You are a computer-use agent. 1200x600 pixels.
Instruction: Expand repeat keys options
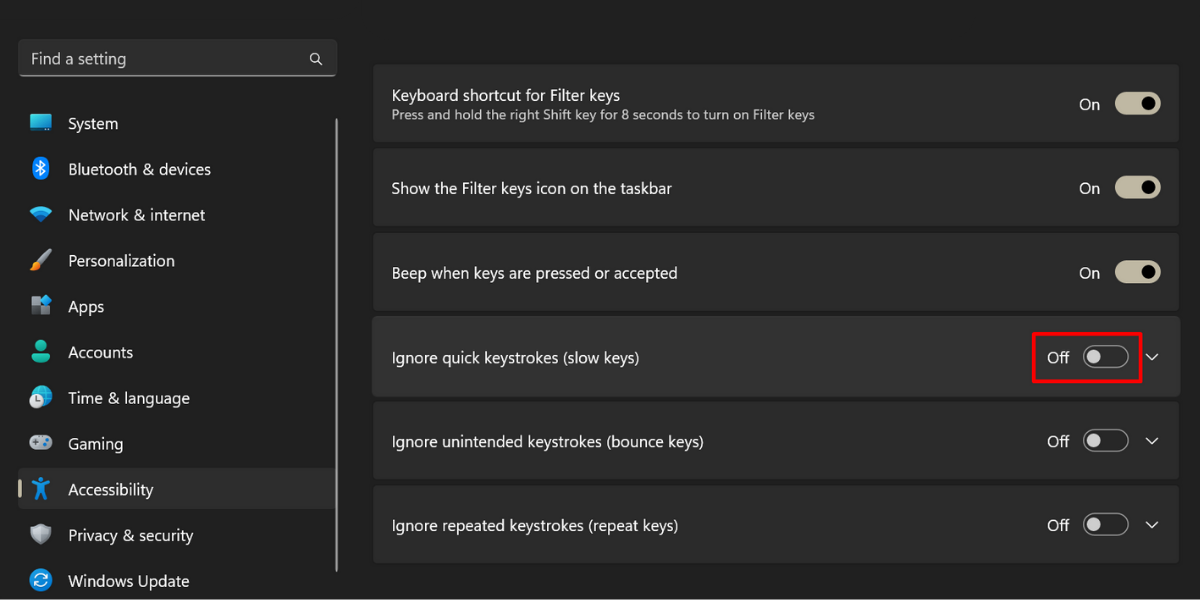click(1152, 524)
